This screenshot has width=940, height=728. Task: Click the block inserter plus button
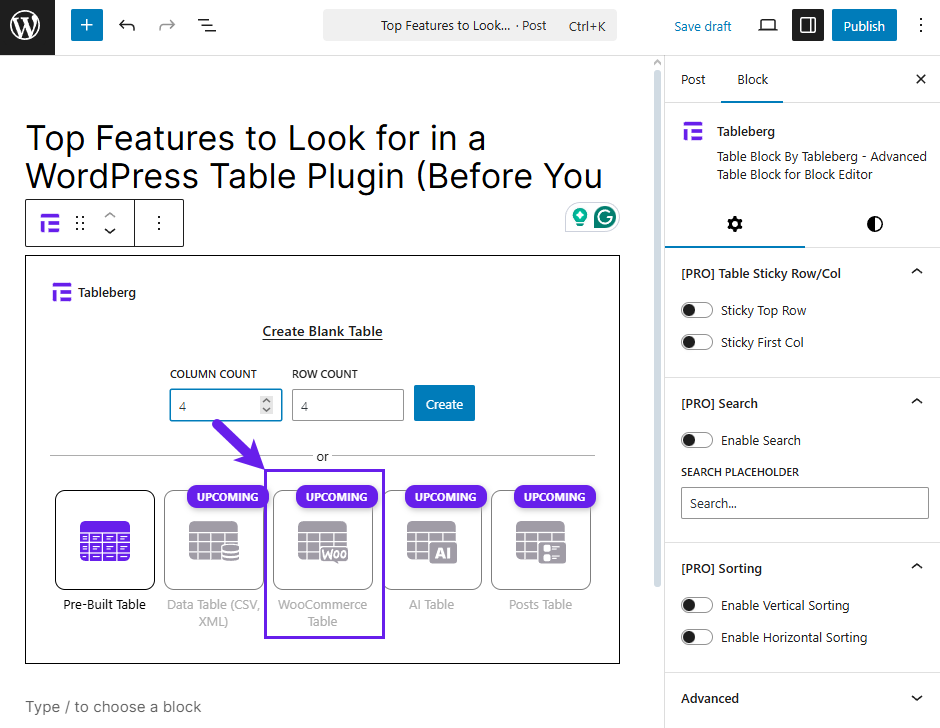pyautogui.click(x=87, y=25)
